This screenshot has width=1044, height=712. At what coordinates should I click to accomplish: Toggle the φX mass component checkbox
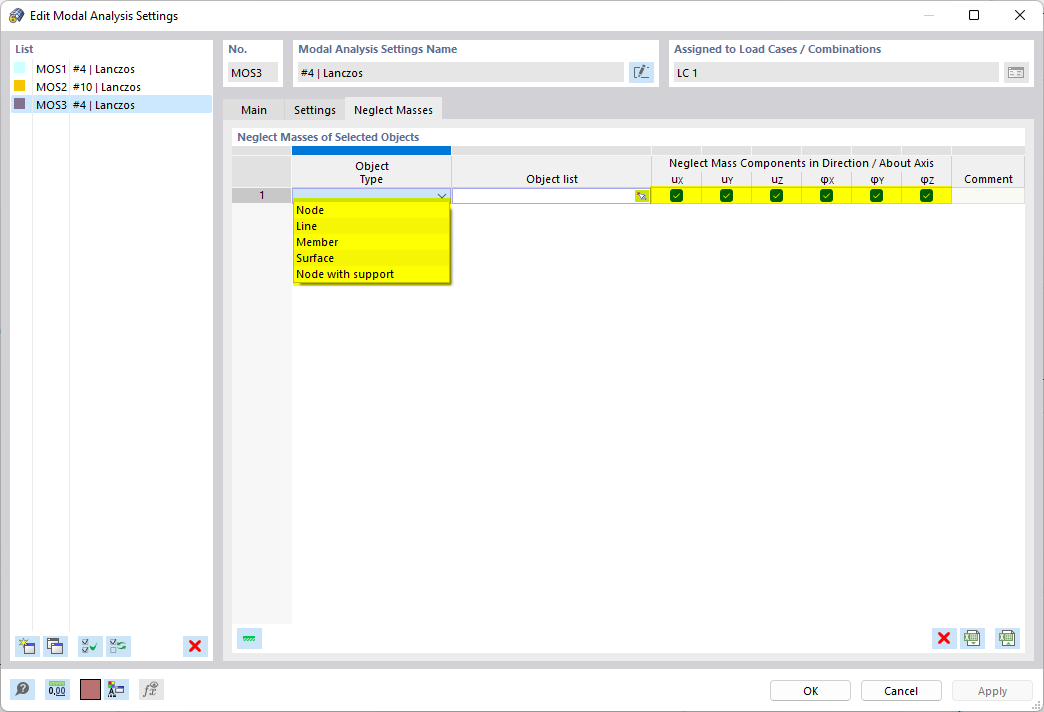pyautogui.click(x=826, y=196)
